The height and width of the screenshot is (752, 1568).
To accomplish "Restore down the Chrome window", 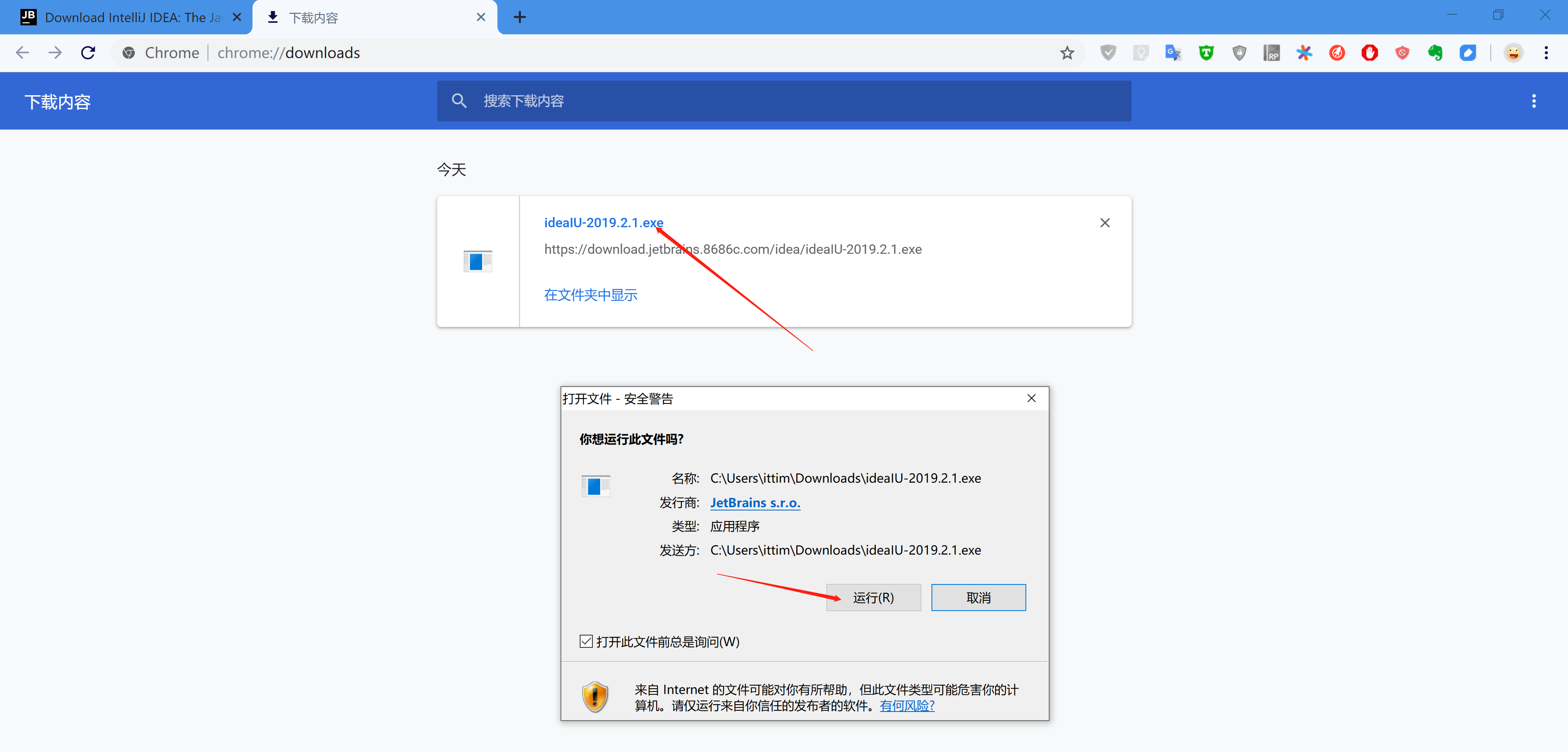I will pyautogui.click(x=1498, y=15).
